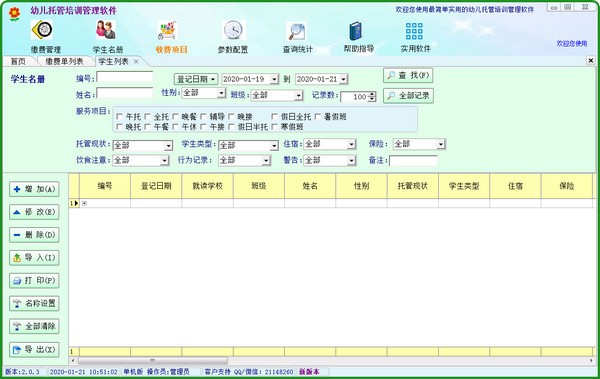Enable the 暑假班 checkbox
The height and width of the screenshot is (379, 600).
pyautogui.click(x=318, y=116)
